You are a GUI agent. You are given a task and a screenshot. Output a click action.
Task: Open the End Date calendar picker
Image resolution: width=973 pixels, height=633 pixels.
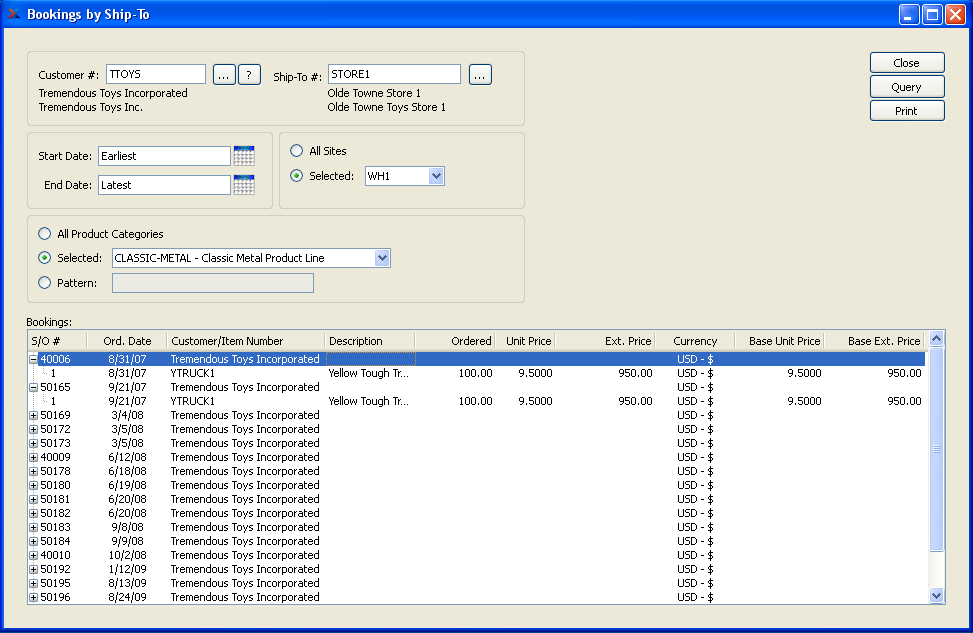click(244, 184)
